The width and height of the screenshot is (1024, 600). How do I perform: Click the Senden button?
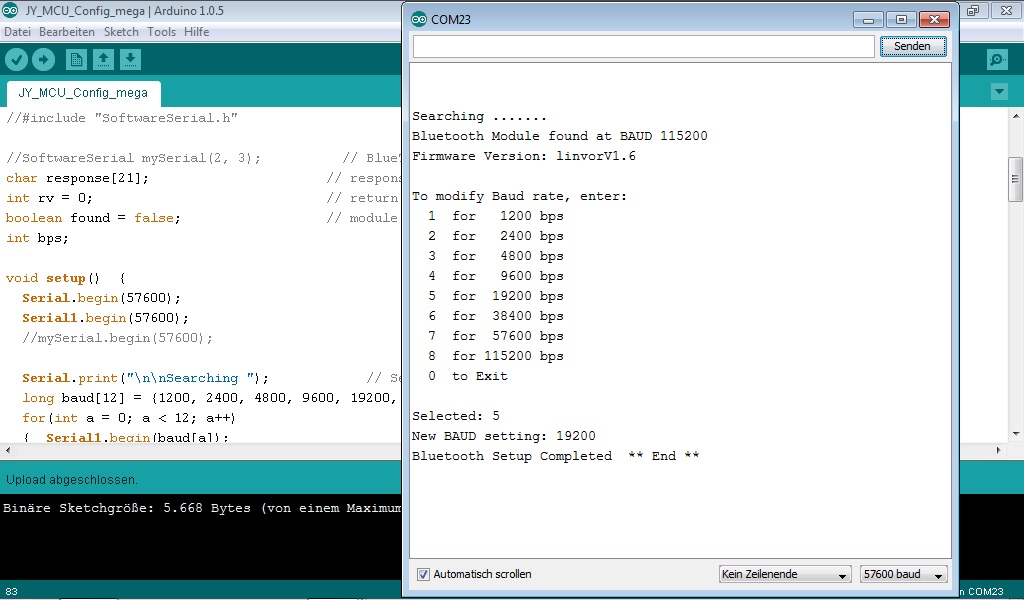[912, 46]
